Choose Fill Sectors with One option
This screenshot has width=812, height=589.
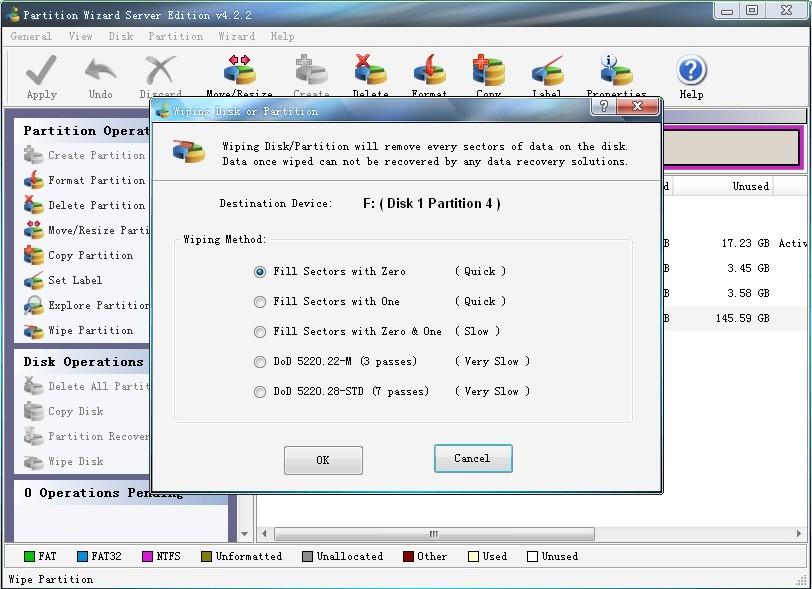(260, 301)
